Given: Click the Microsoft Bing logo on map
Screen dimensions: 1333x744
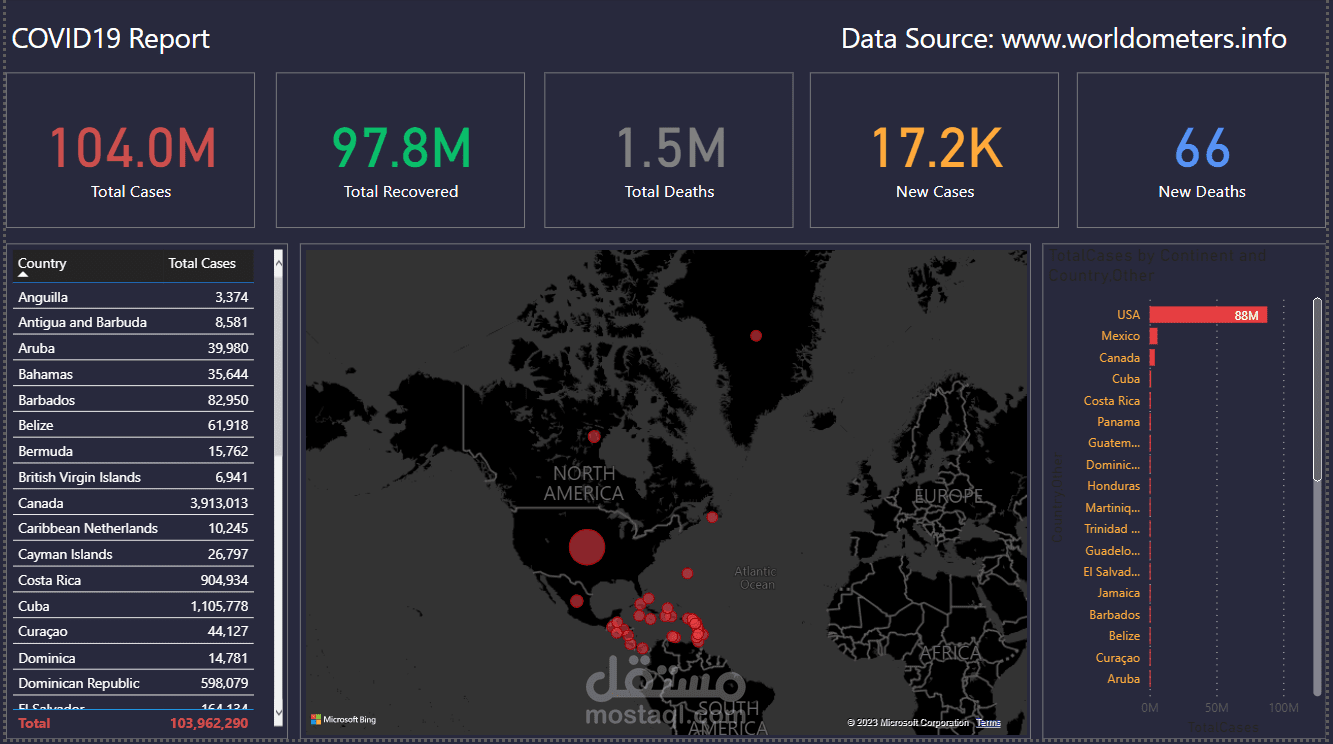Looking at the screenshot, I should click(x=343, y=719).
